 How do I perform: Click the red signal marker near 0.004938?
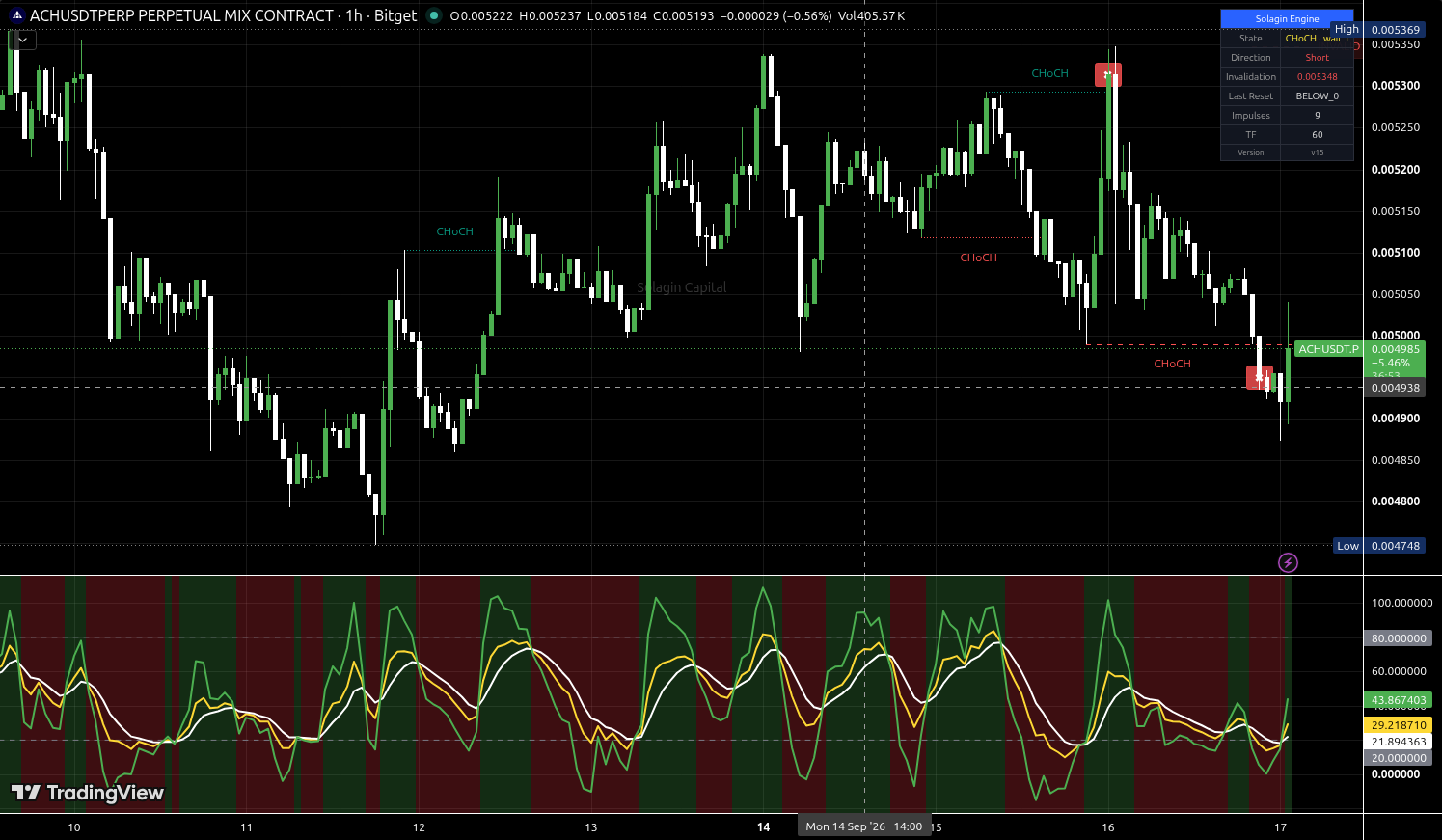tap(1260, 378)
